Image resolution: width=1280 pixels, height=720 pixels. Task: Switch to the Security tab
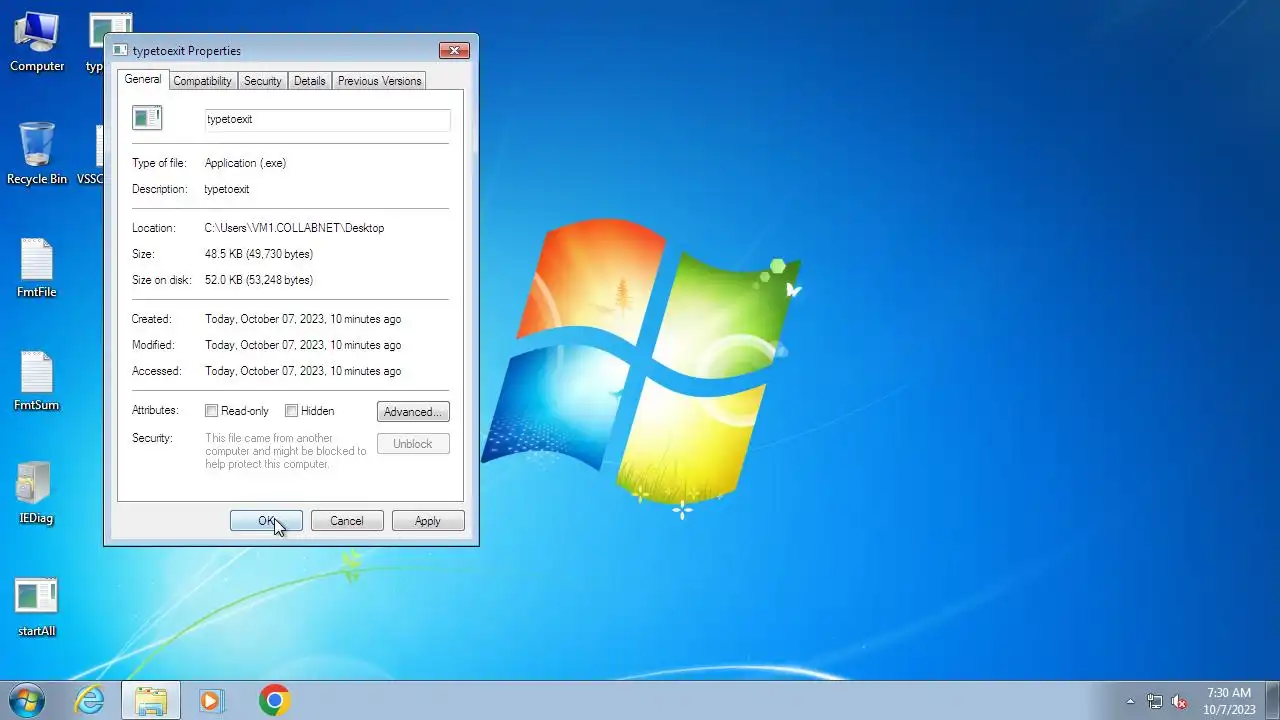(262, 81)
